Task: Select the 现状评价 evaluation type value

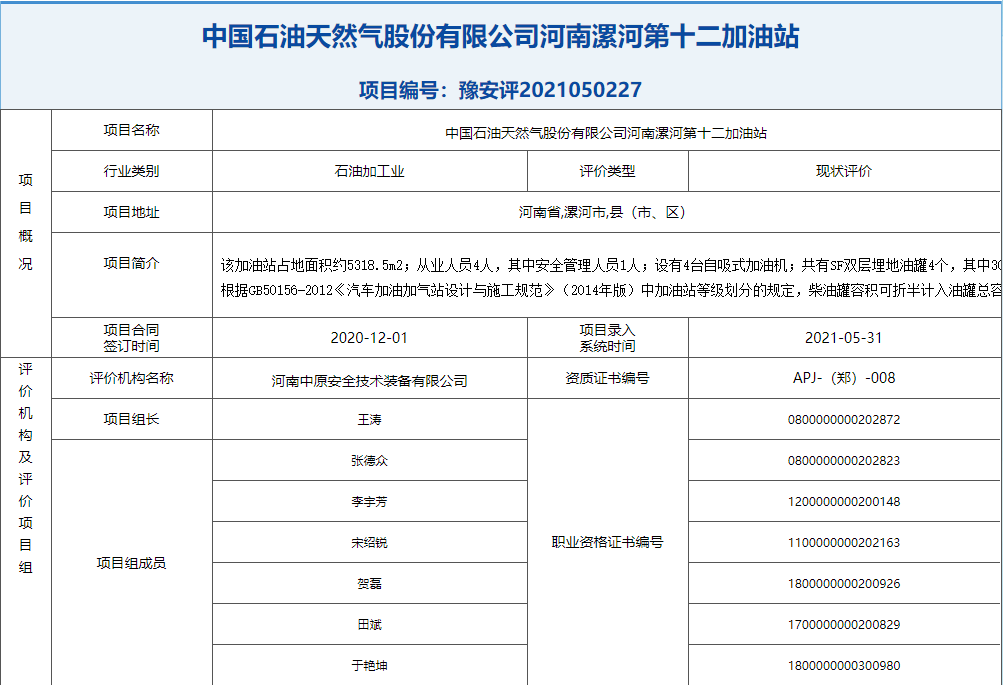Action: 843,171
